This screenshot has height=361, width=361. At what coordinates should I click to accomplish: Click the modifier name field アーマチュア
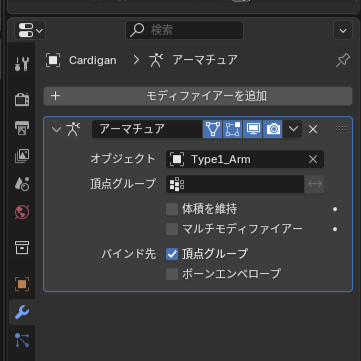[147, 129]
